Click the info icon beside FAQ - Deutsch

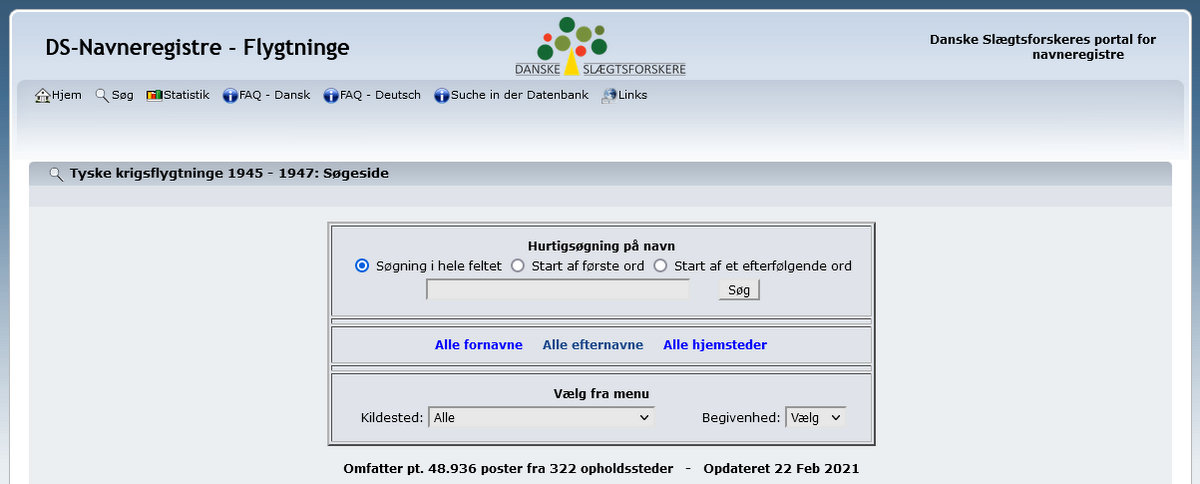pos(331,96)
